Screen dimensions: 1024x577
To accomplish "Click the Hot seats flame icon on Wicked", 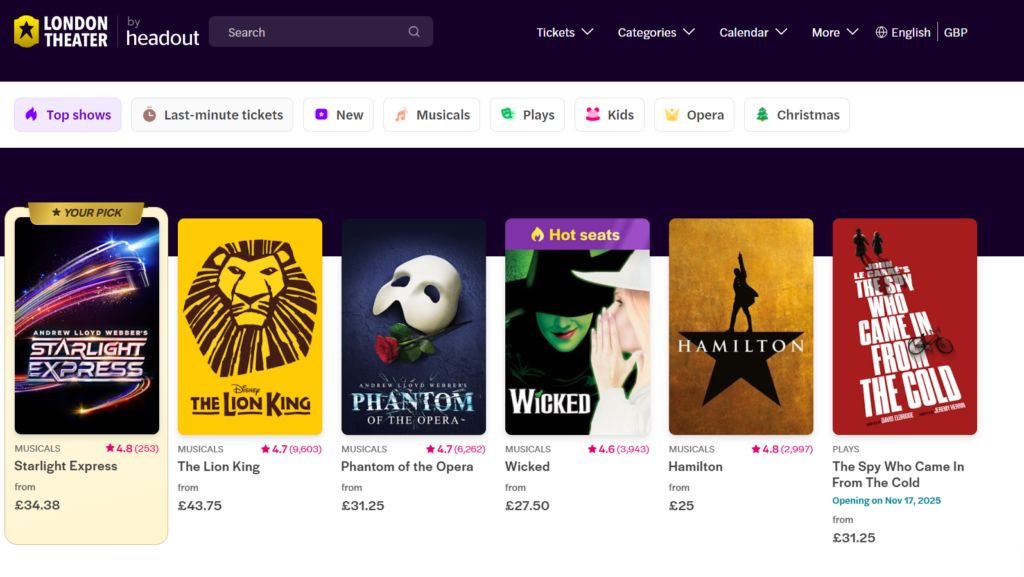I will [x=537, y=234].
